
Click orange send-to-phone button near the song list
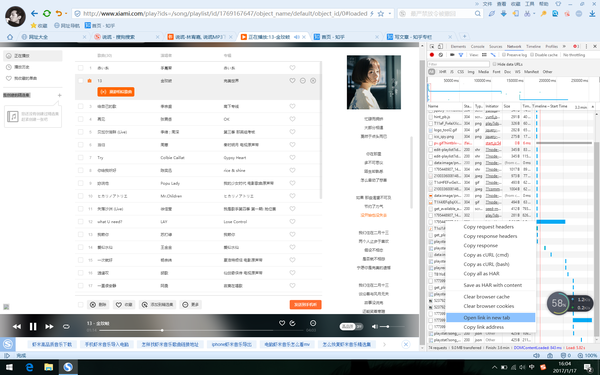click(305, 305)
